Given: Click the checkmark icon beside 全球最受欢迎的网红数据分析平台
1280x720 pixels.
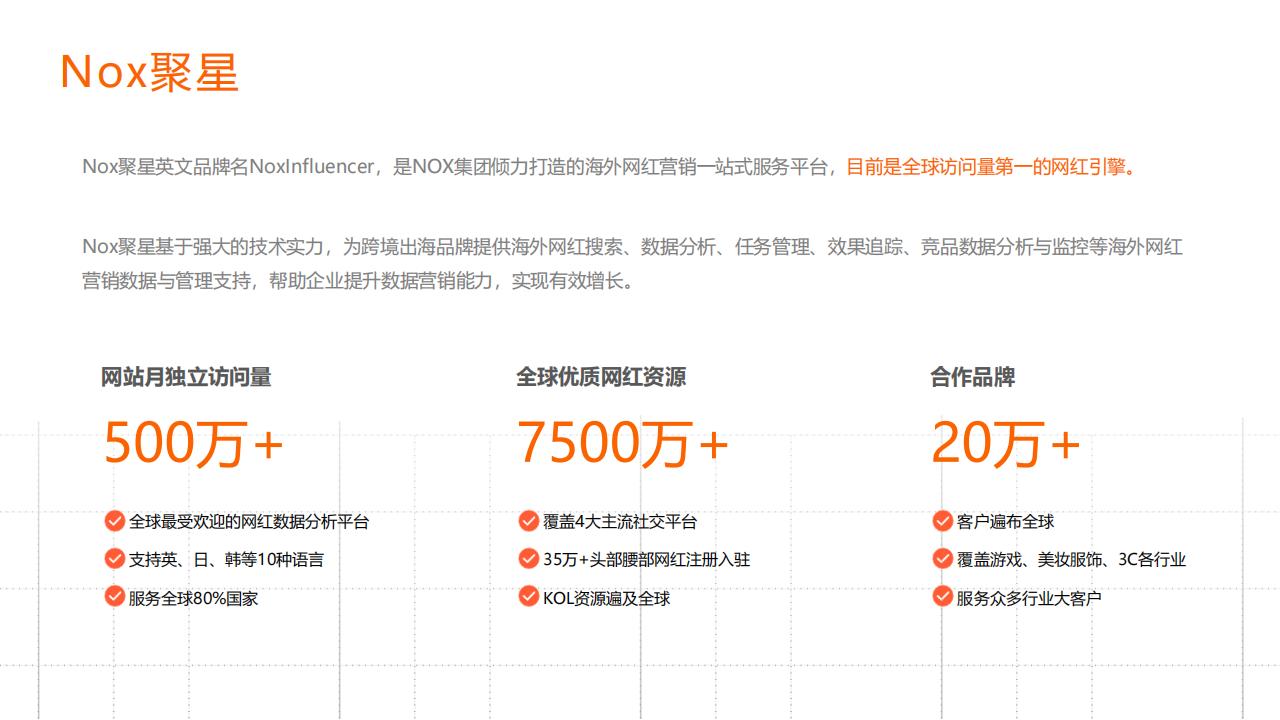Looking at the screenshot, I should tap(114, 520).
